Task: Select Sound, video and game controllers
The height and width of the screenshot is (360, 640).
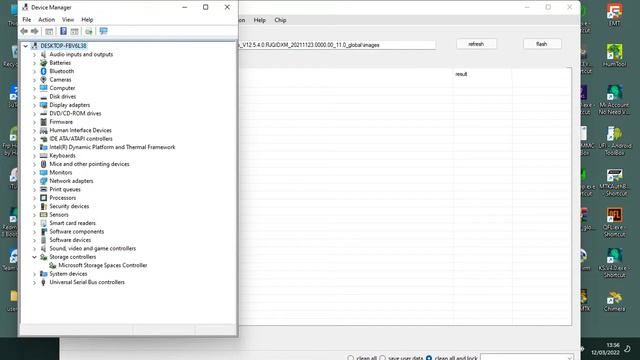Action: click(93, 248)
